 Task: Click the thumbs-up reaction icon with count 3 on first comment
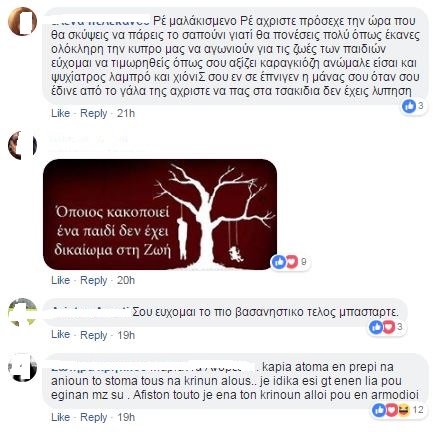409,106
